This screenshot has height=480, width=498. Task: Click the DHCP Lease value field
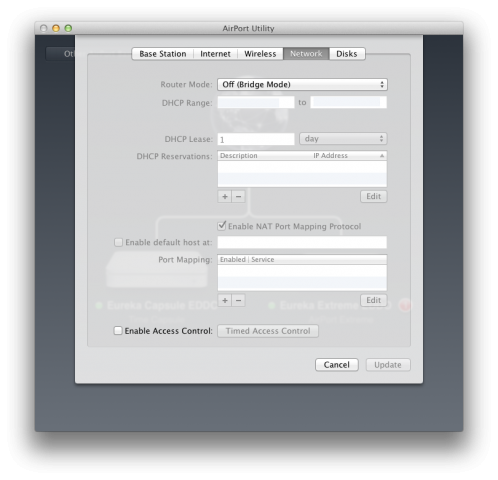tap(256, 139)
